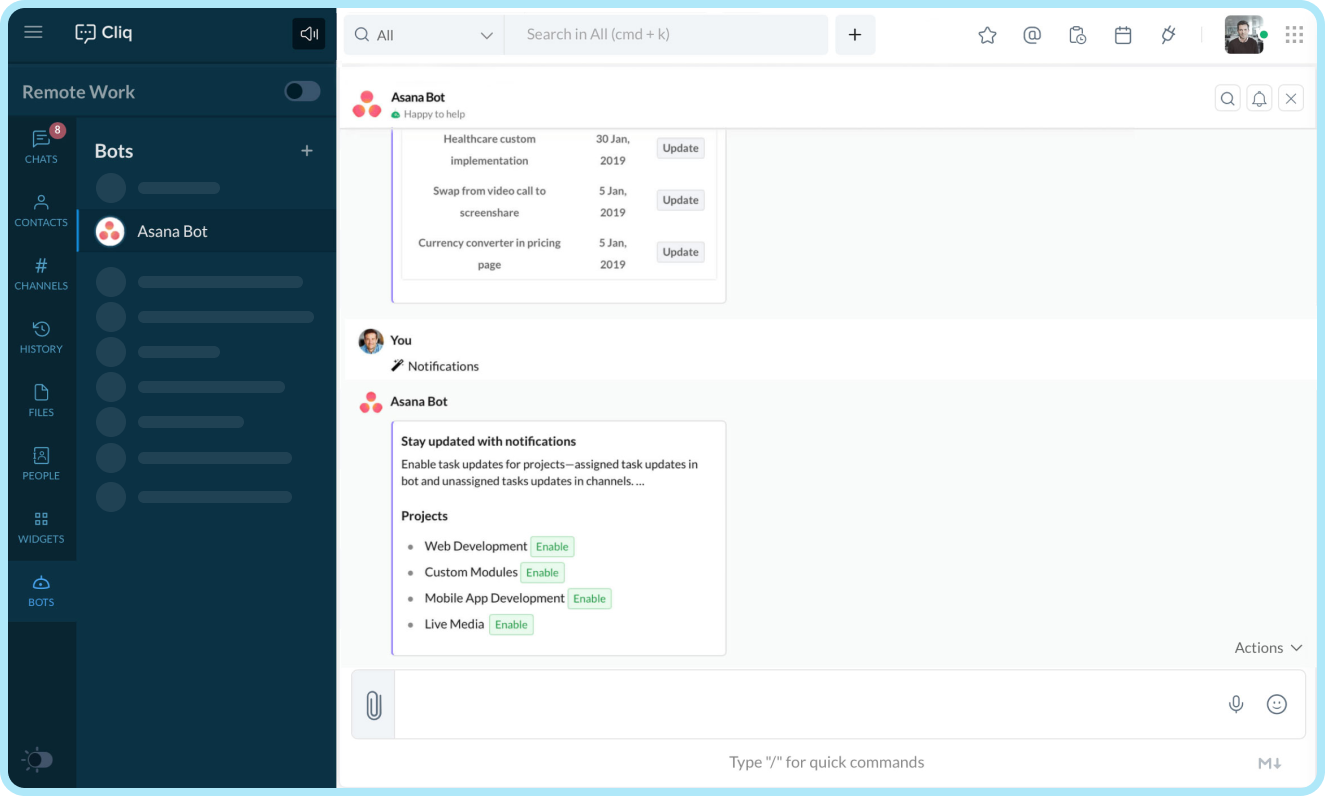The width and height of the screenshot is (1325, 796).
Task: Toggle the Remote Work switch
Action: pyautogui.click(x=302, y=91)
